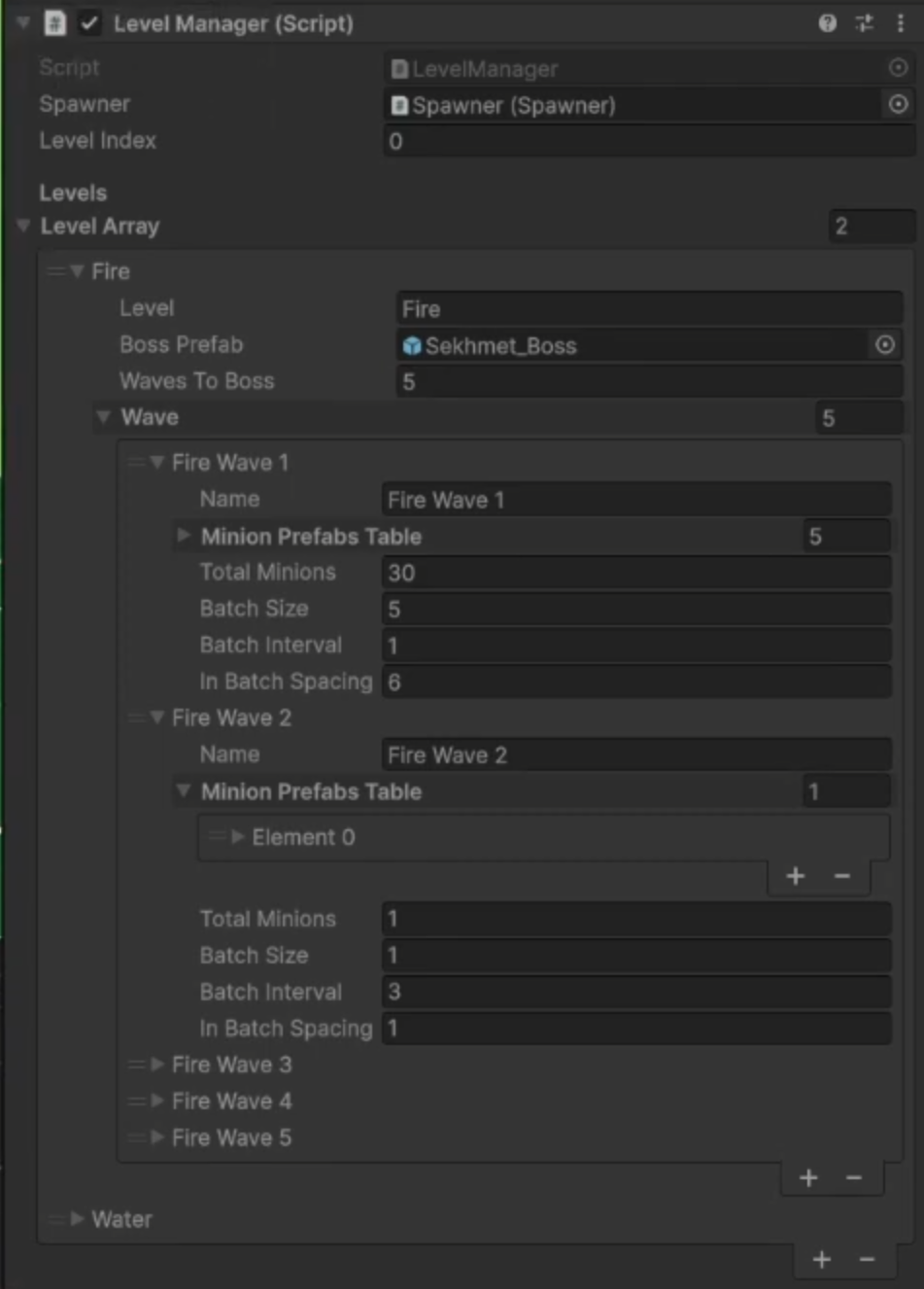
Task: Click Batch Size field in Fire Wave 2
Action: [636, 956]
